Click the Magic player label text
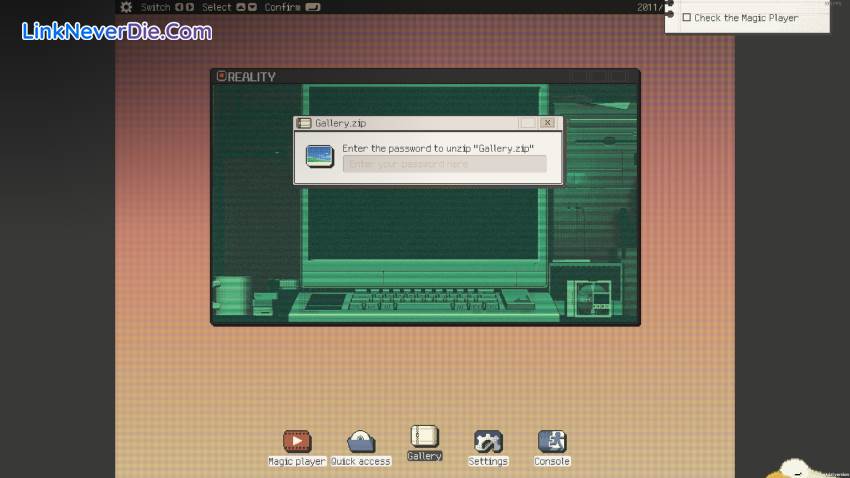This screenshot has width=850, height=478. pos(297,461)
